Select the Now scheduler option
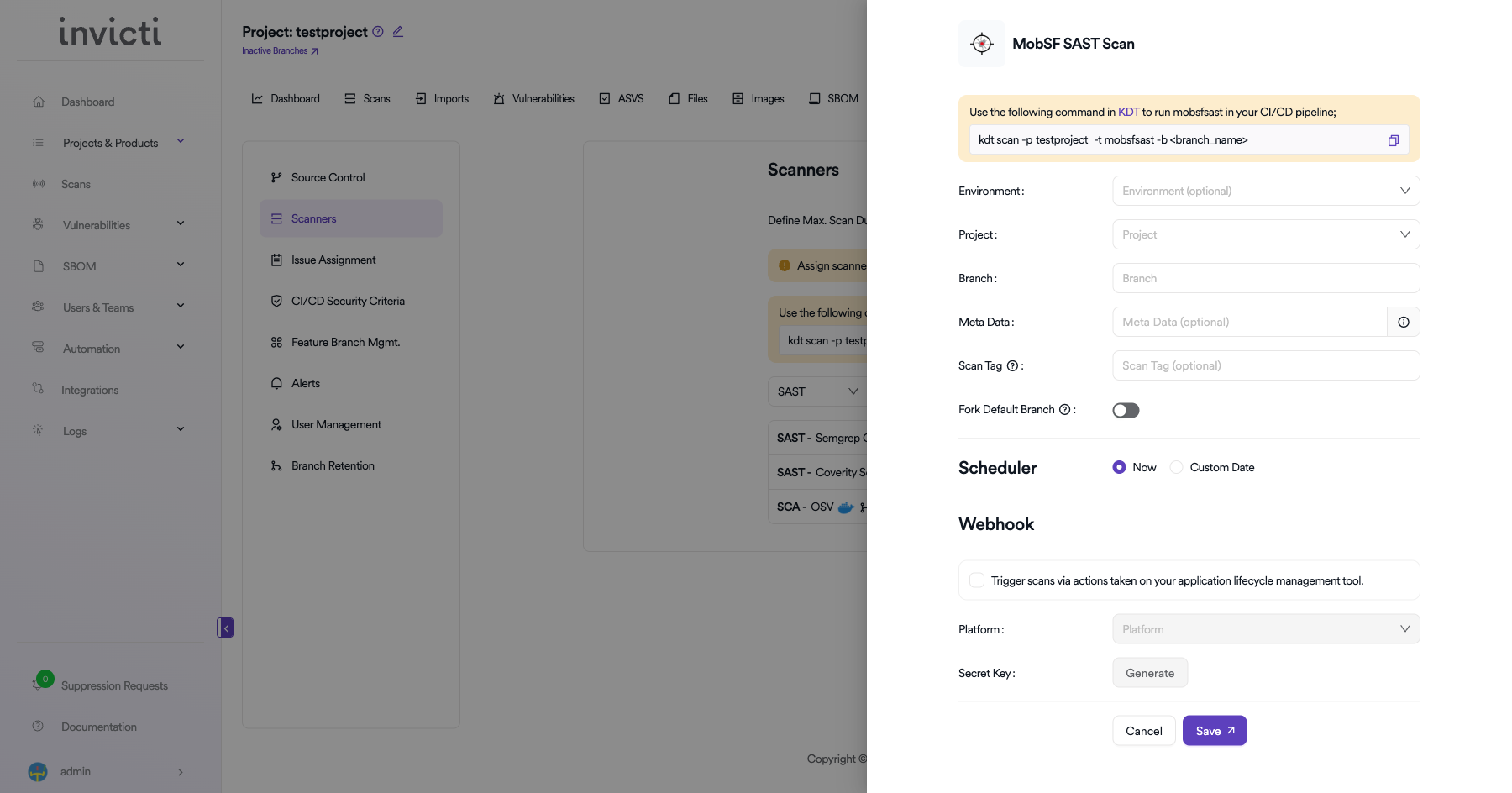Viewport: 1512px width, 793px height. [x=1119, y=467]
